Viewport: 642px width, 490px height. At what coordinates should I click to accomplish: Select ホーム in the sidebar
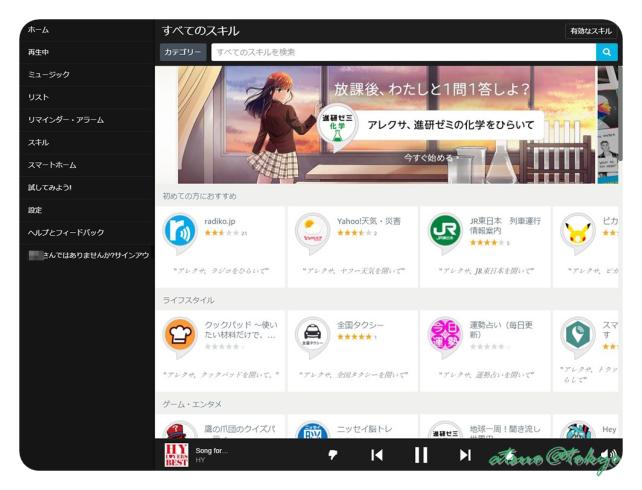(x=38, y=30)
